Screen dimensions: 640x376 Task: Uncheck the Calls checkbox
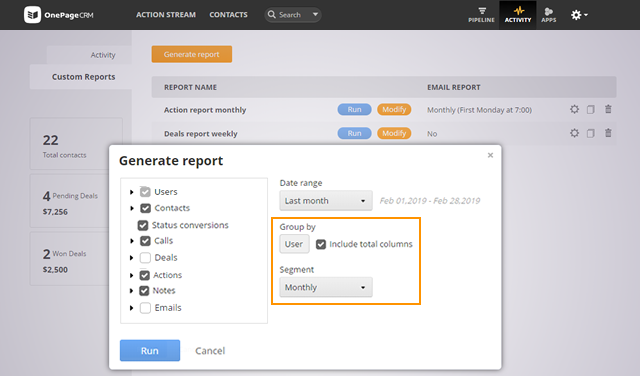point(145,241)
